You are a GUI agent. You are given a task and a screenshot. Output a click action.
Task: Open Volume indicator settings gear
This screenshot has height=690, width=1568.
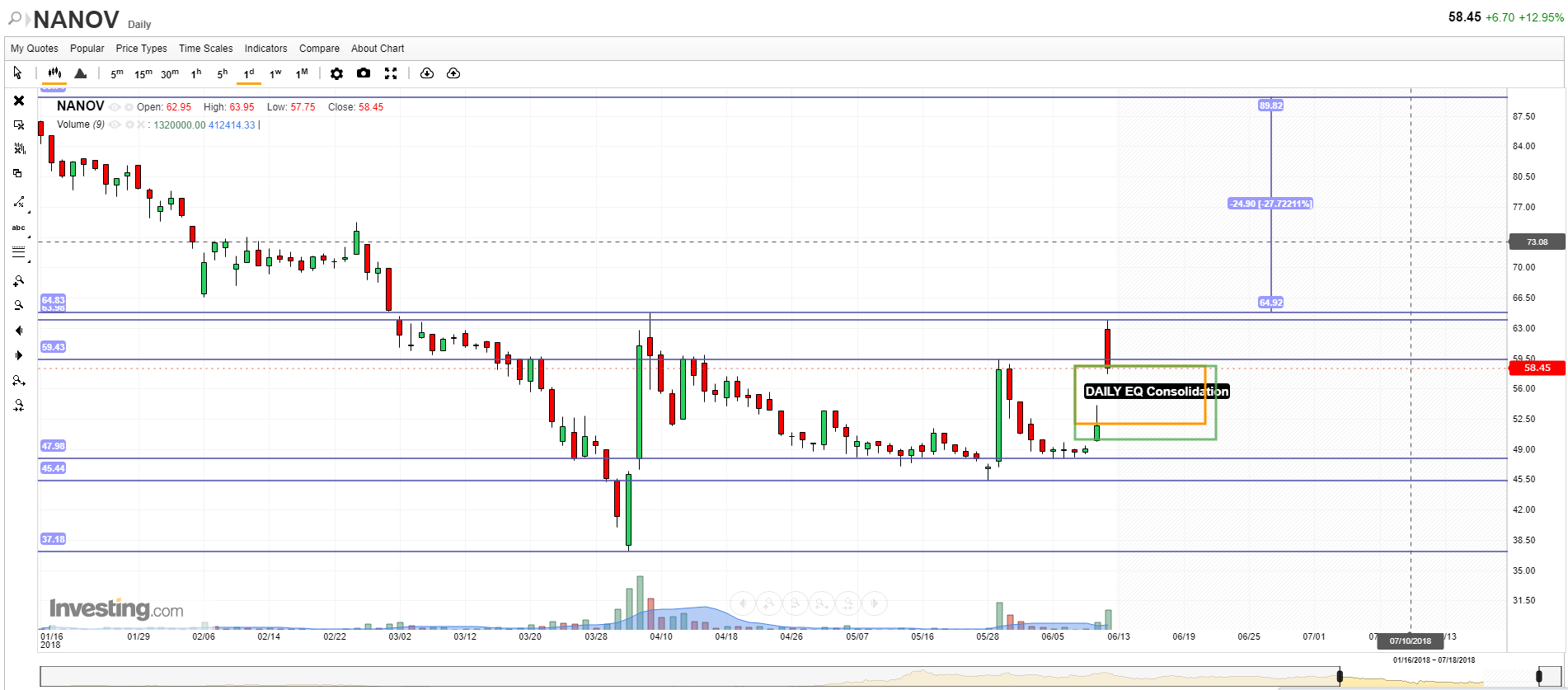129,125
